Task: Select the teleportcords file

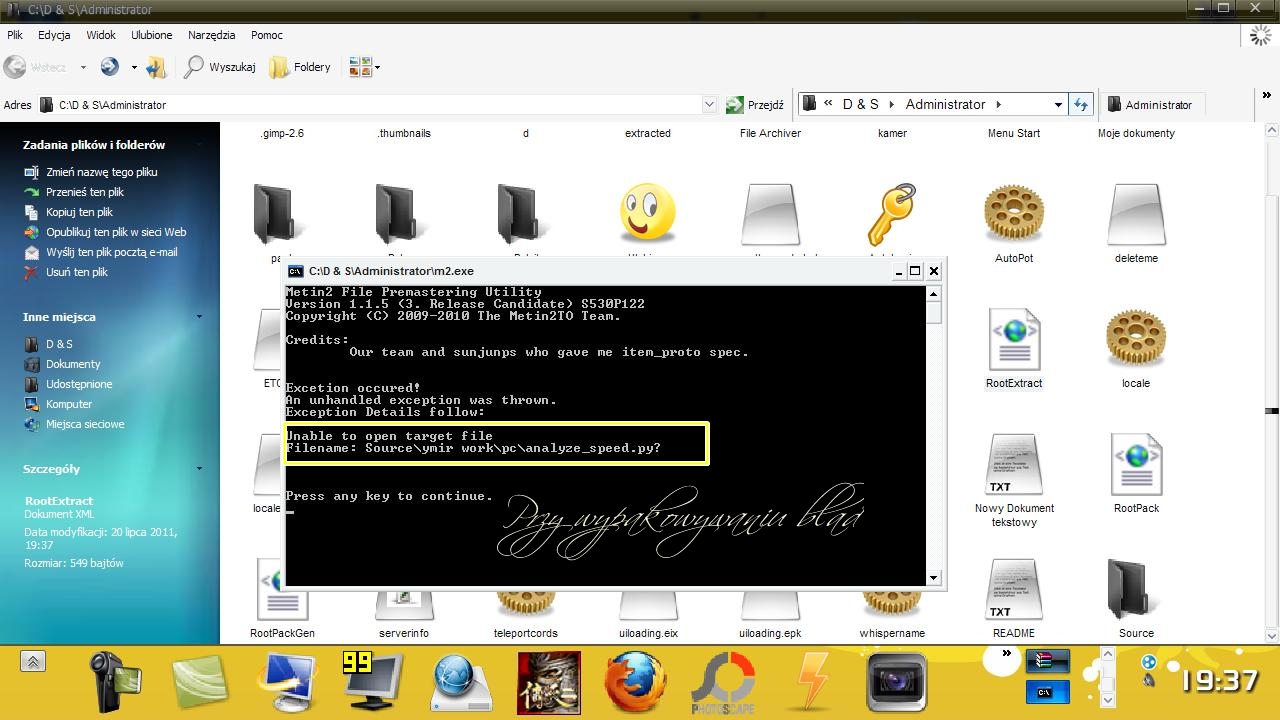Action: click(526, 604)
